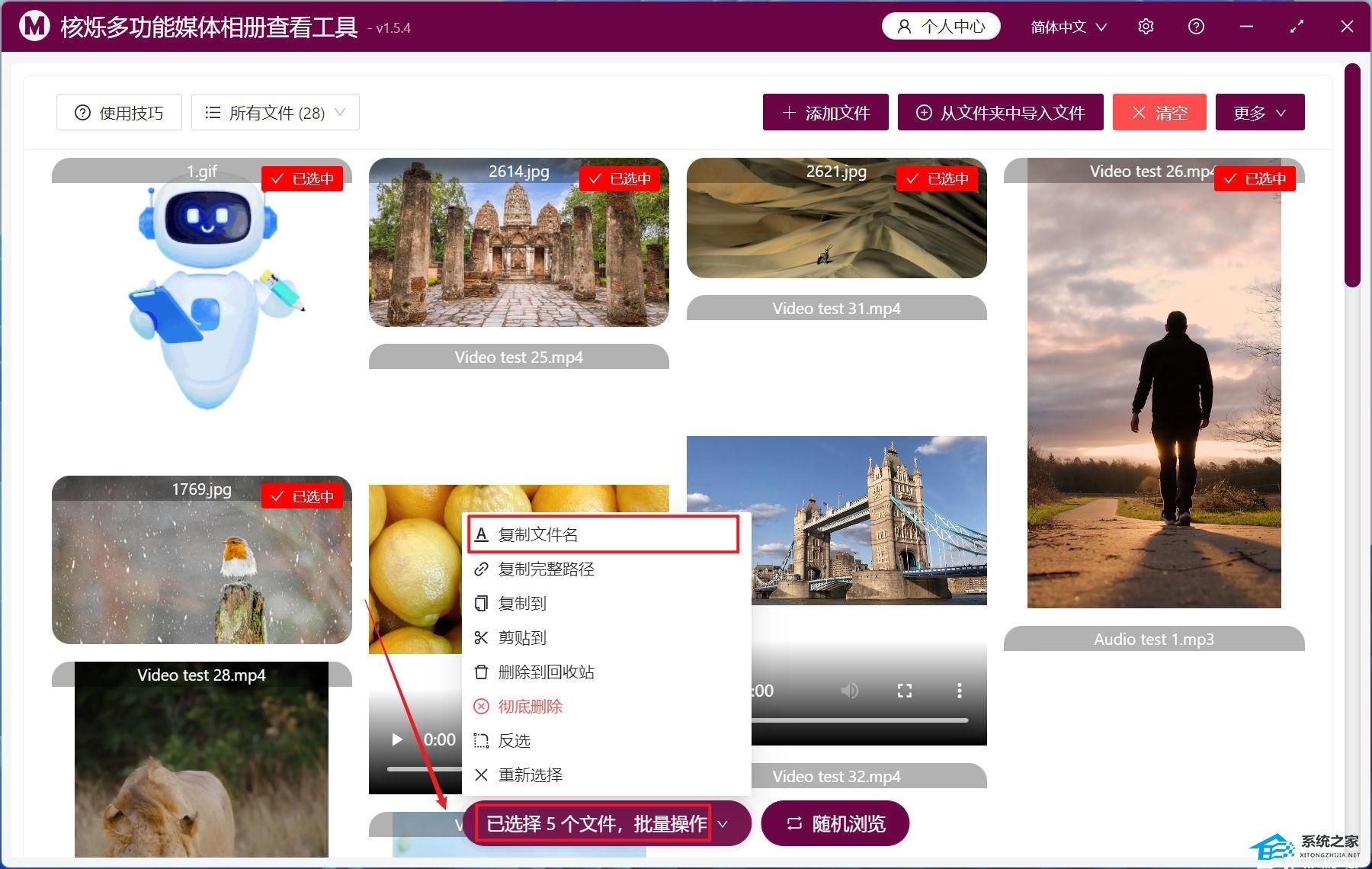
Task: Expand the batch operation chevron arrow
Action: [x=723, y=824]
